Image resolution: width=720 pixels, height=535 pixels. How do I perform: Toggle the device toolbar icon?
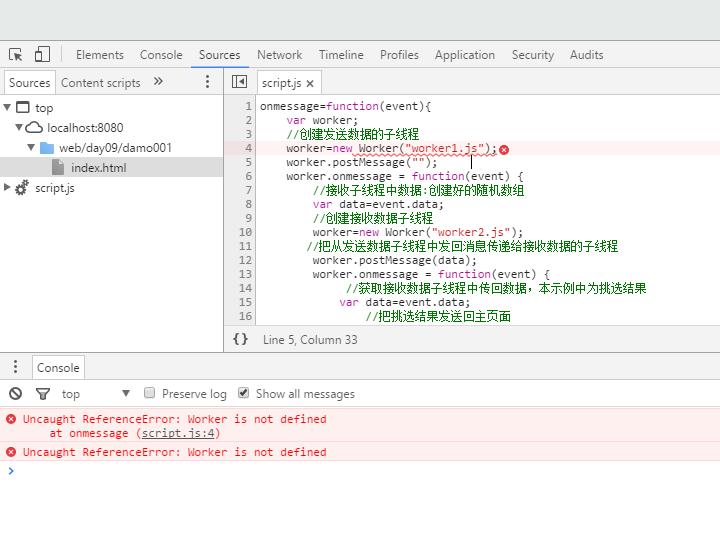[42, 54]
